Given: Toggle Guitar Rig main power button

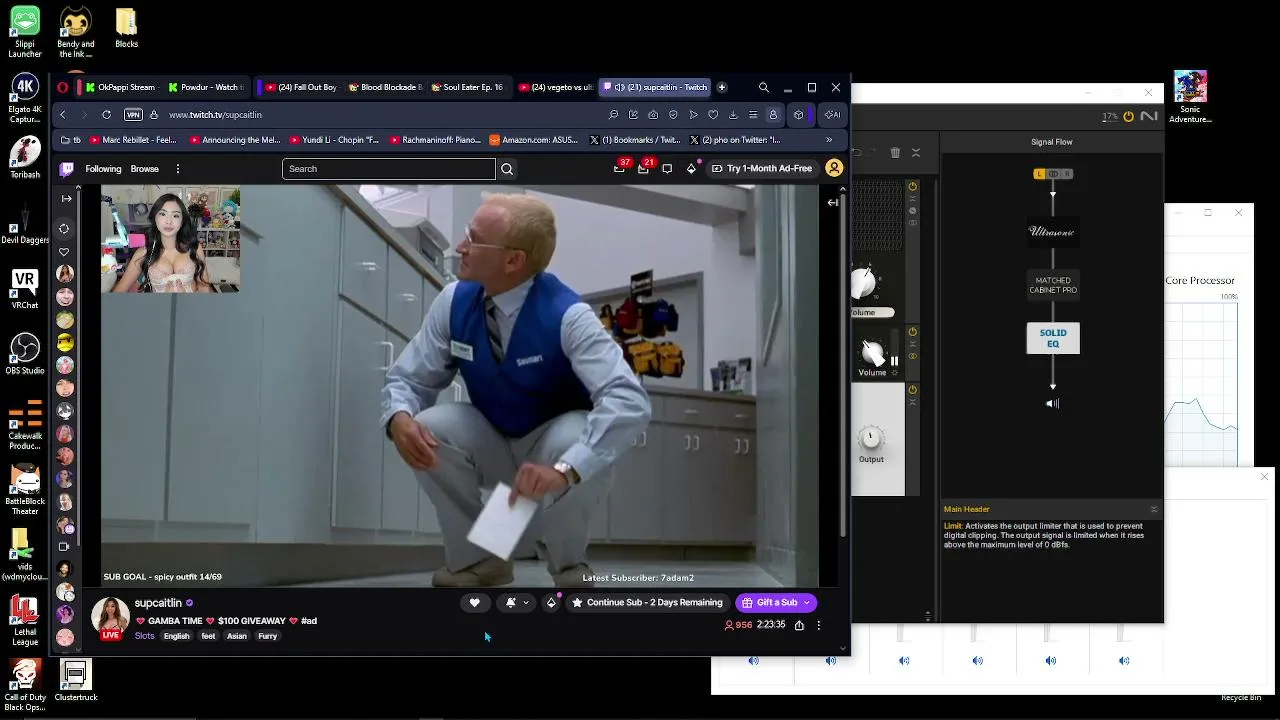Looking at the screenshot, I should 1128,116.
